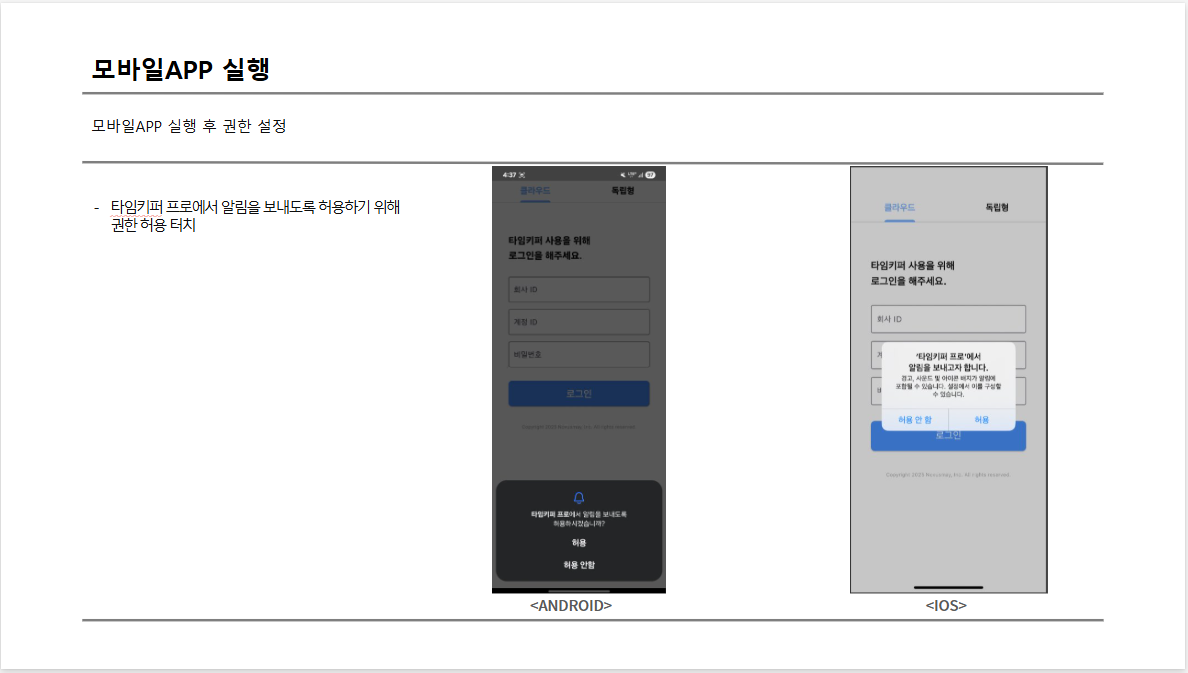1188x673 pixels.
Task: Tap the 로그인 button on Android screen
Action: point(579,393)
